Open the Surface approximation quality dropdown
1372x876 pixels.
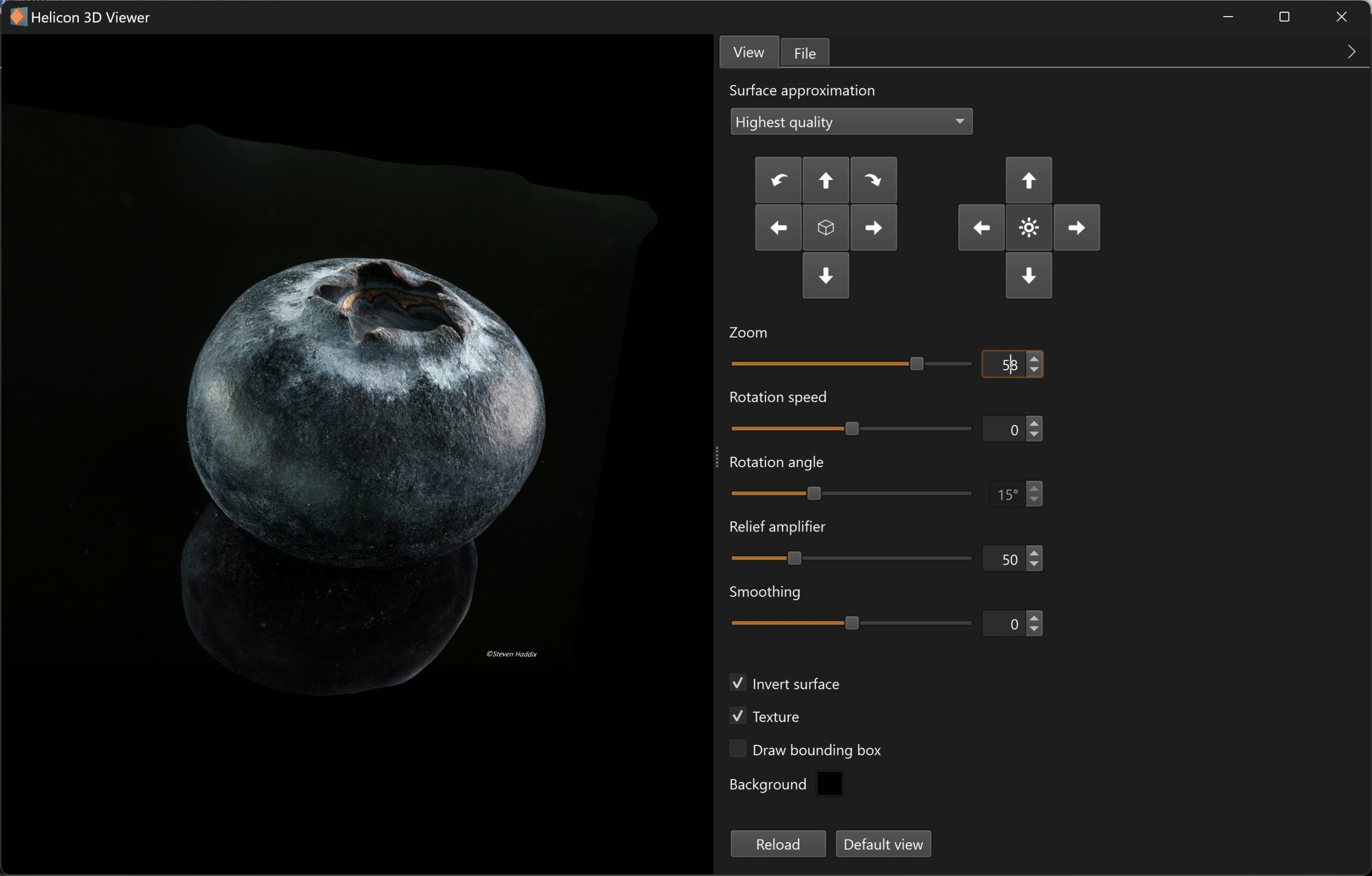pos(851,122)
